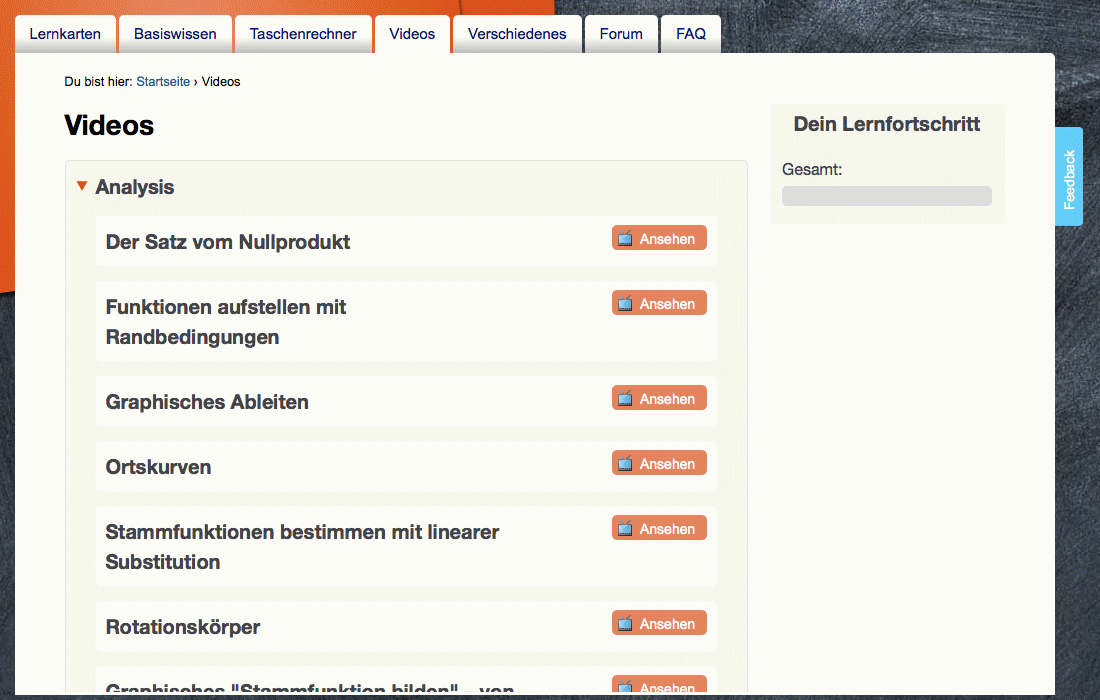Go to the Verschiedenes tab
Image resolution: width=1100 pixels, height=700 pixels.
(x=517, y=34)
